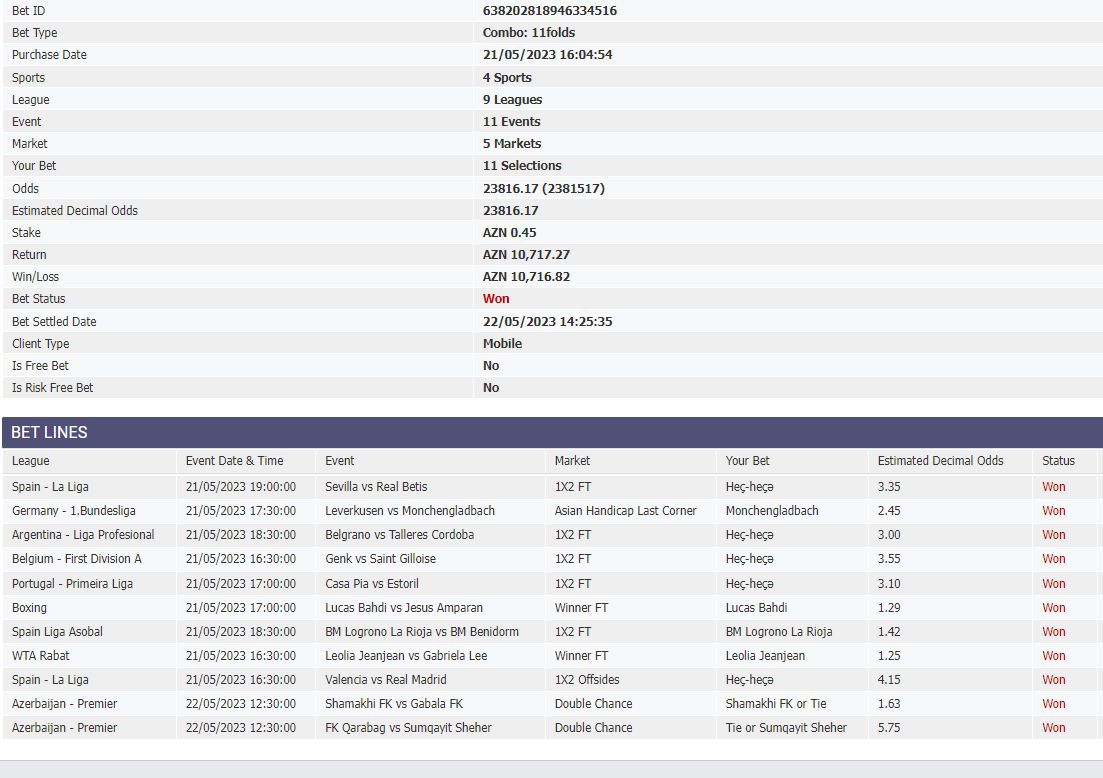Click the Lucas Bahdi vs Jesus Amparan event
1103x778 pixels.
403,608
